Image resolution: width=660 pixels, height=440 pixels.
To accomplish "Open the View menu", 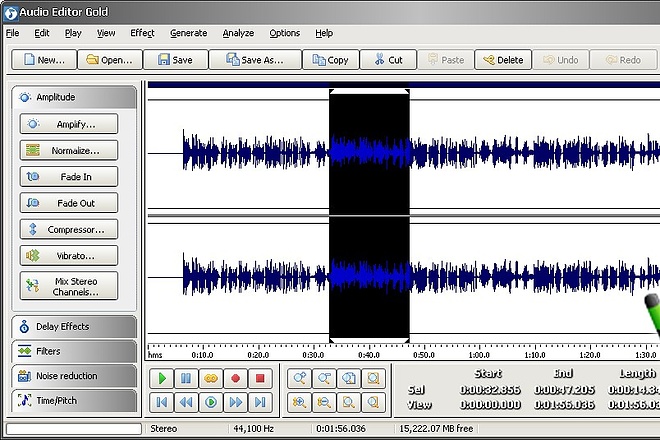I will (x=106, y=33).
